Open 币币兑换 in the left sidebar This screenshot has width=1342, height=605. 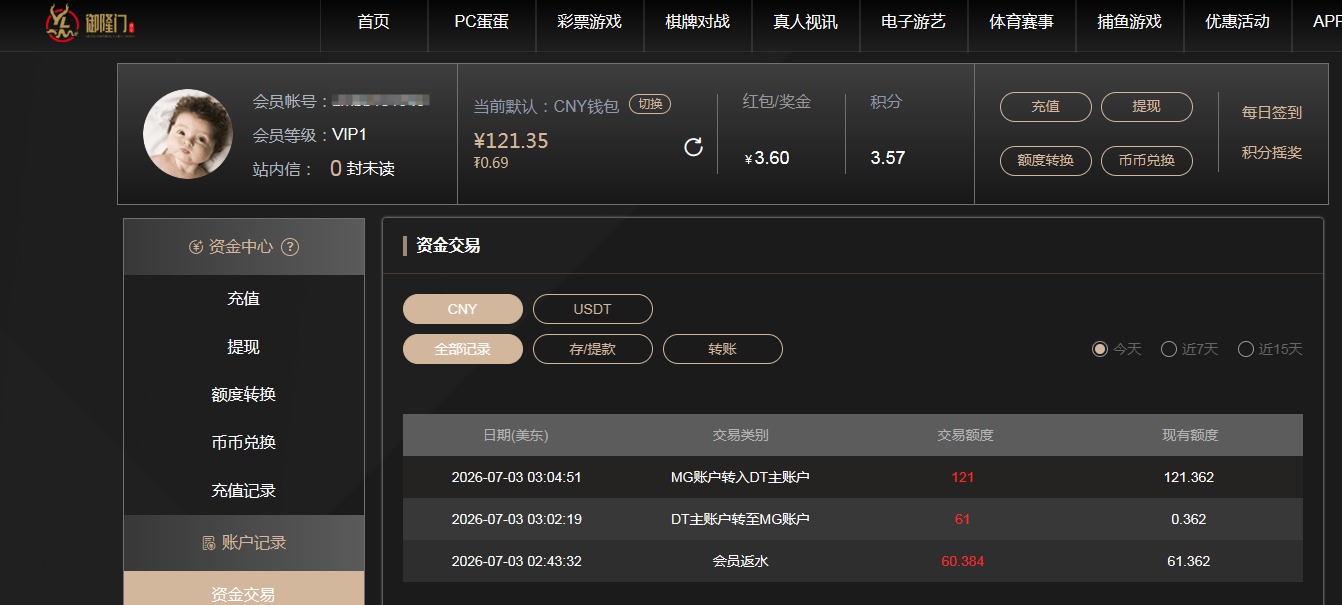pyautogui.click(x=244, y=443)
